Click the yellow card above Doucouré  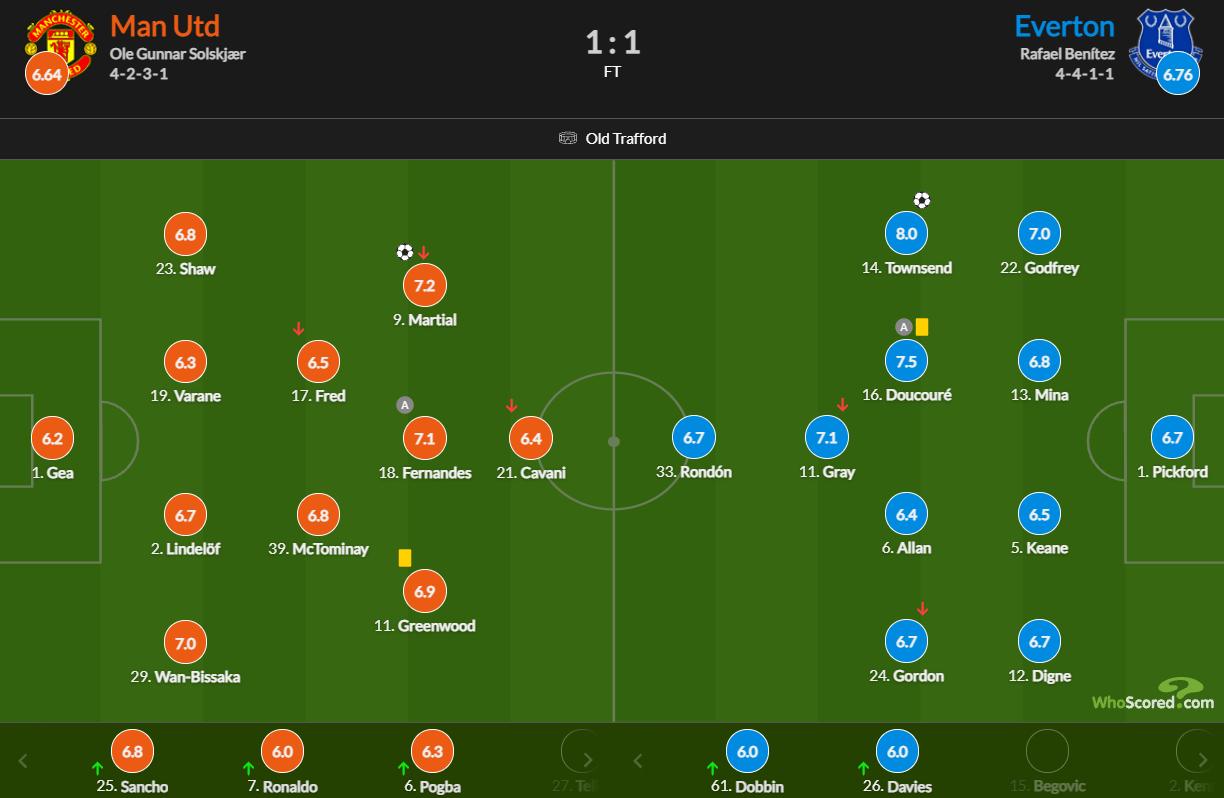pyautogui.click(x=922, y=326)
